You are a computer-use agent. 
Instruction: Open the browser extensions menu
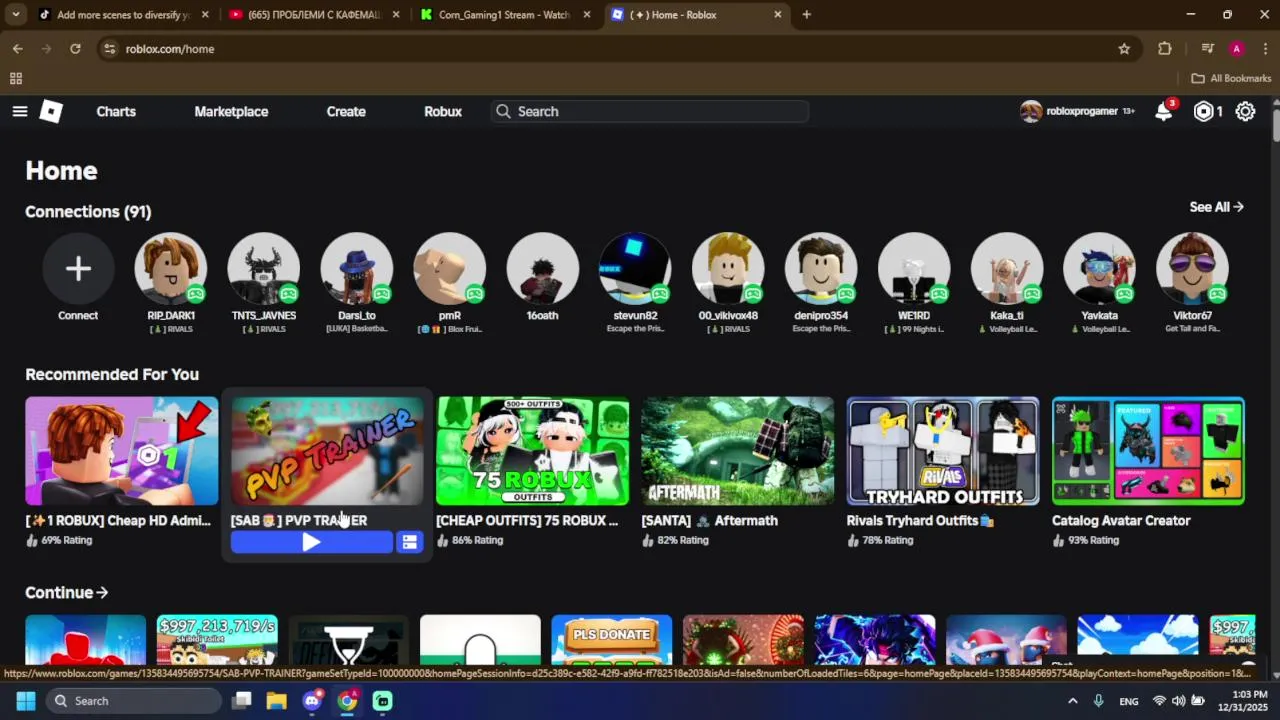(x=1165, y=48)
